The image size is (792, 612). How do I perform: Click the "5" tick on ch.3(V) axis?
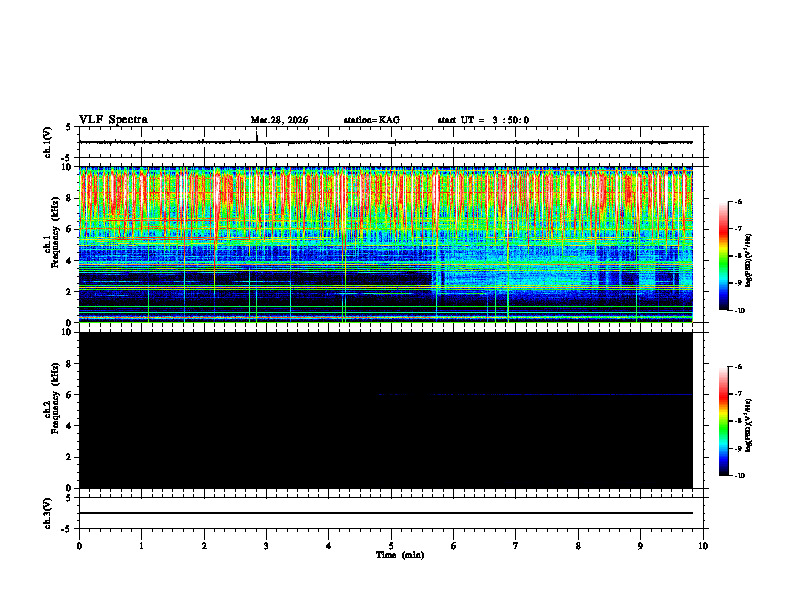(70, 498)
